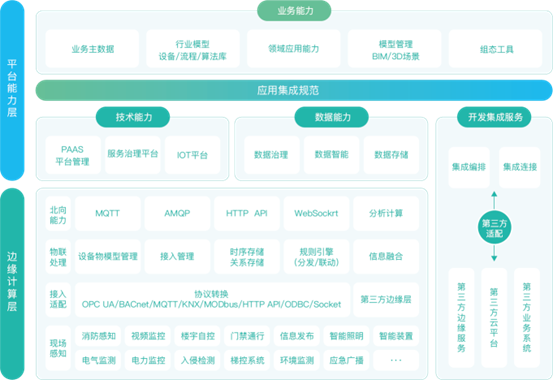The width and height of the screenshot is (553, 380).
Task: Click the 边缘计算层 vertical green bar
Action: [x=12, y=284]
